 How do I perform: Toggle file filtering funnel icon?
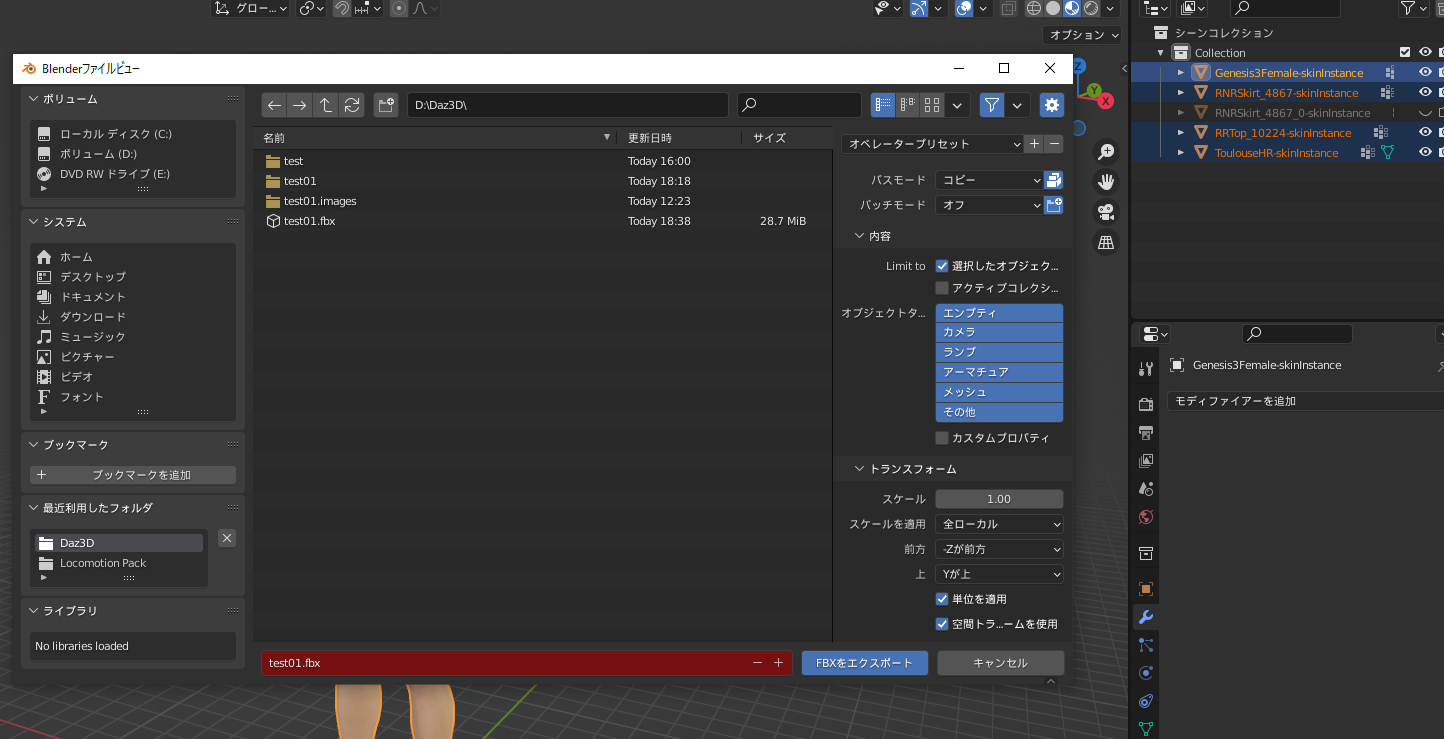pos(992,105)
